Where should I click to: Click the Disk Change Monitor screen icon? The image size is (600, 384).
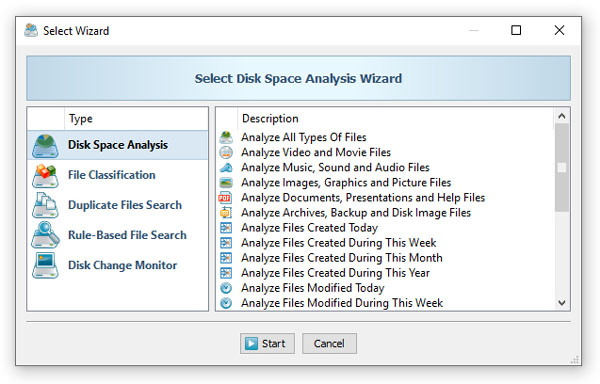click(x=46, y=265)
